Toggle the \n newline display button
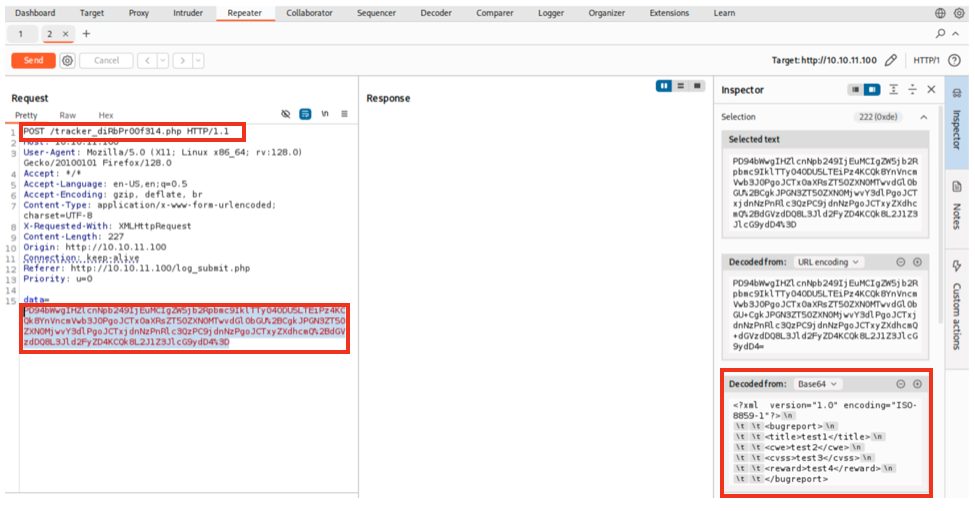The image size is (975, 511). click(325, 114)
